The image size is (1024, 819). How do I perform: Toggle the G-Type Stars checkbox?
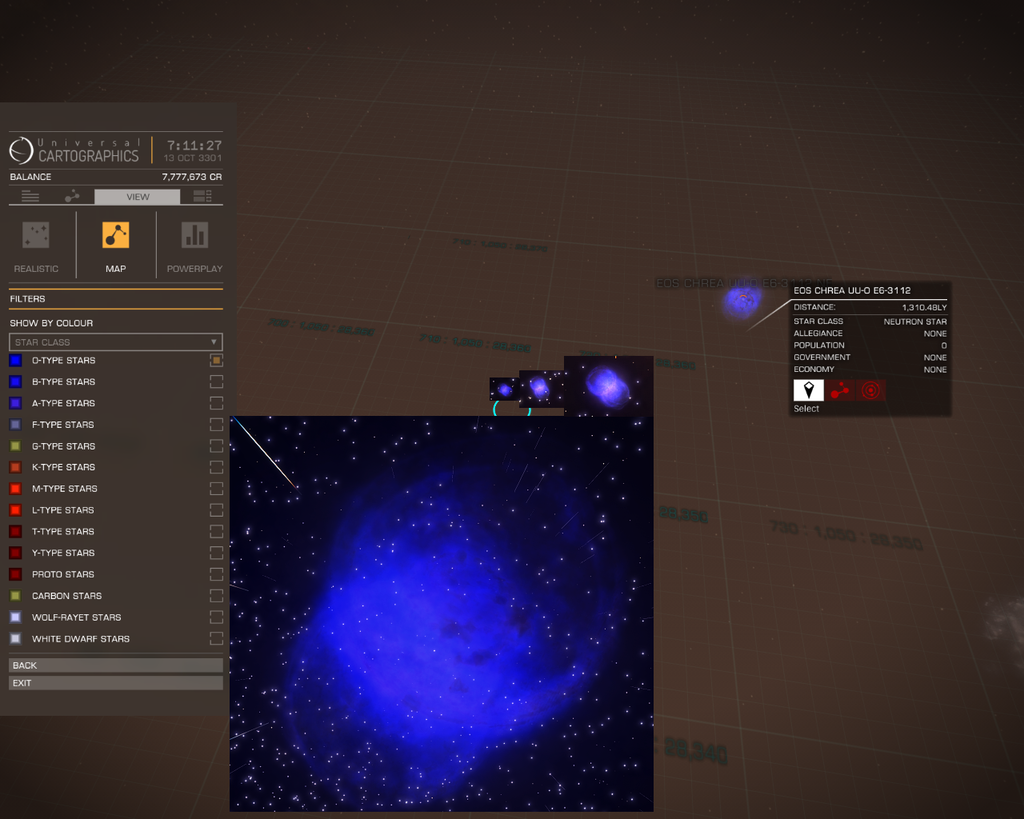point(216,446)
